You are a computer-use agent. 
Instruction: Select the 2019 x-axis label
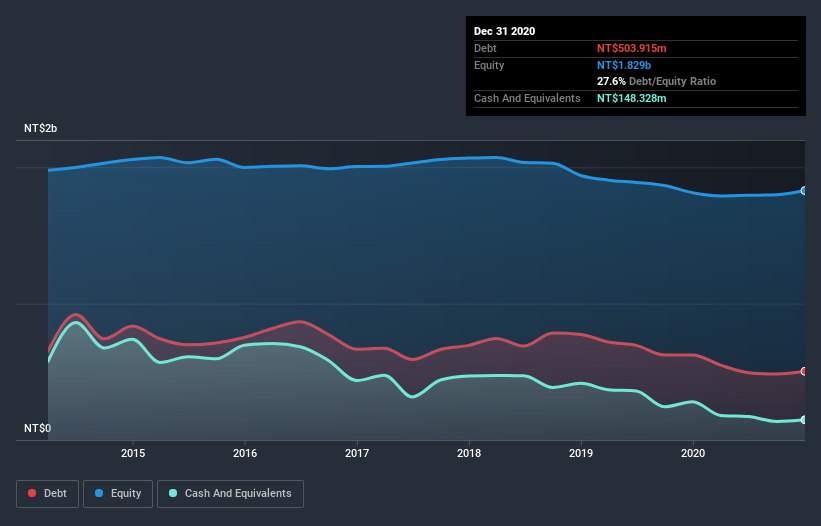(x=581, y=453)
